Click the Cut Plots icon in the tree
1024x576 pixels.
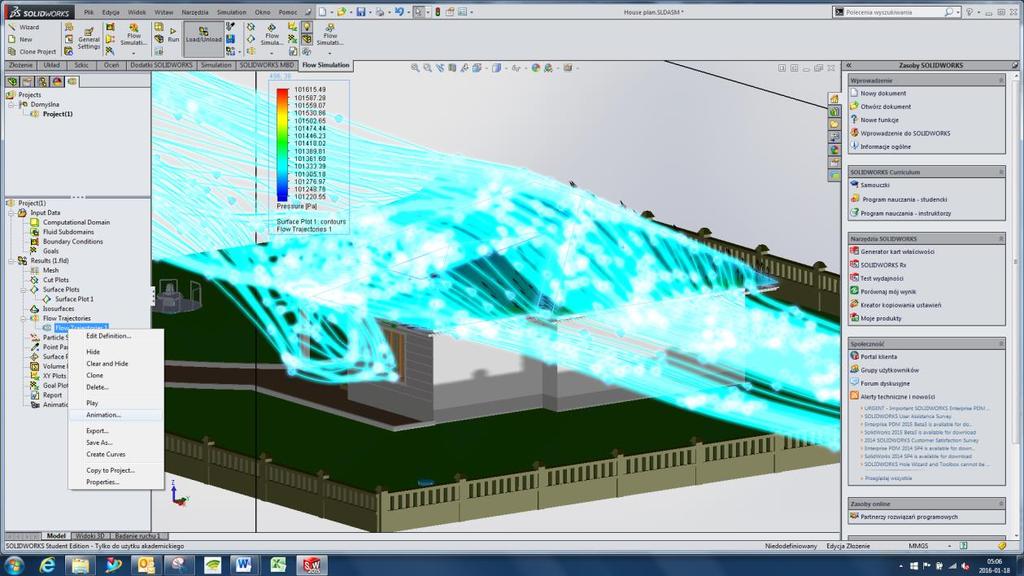point(35,280)
